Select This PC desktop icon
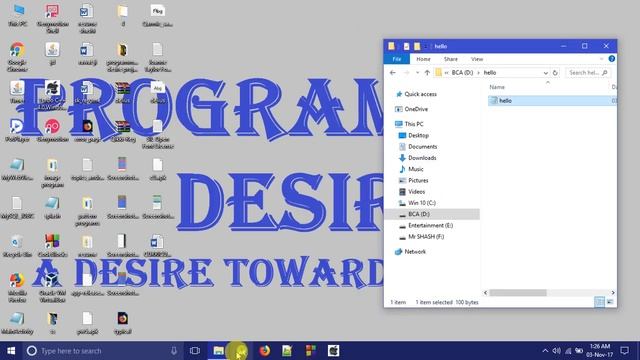Viewport: 640px width, 360px height. [x=18, y=16]
